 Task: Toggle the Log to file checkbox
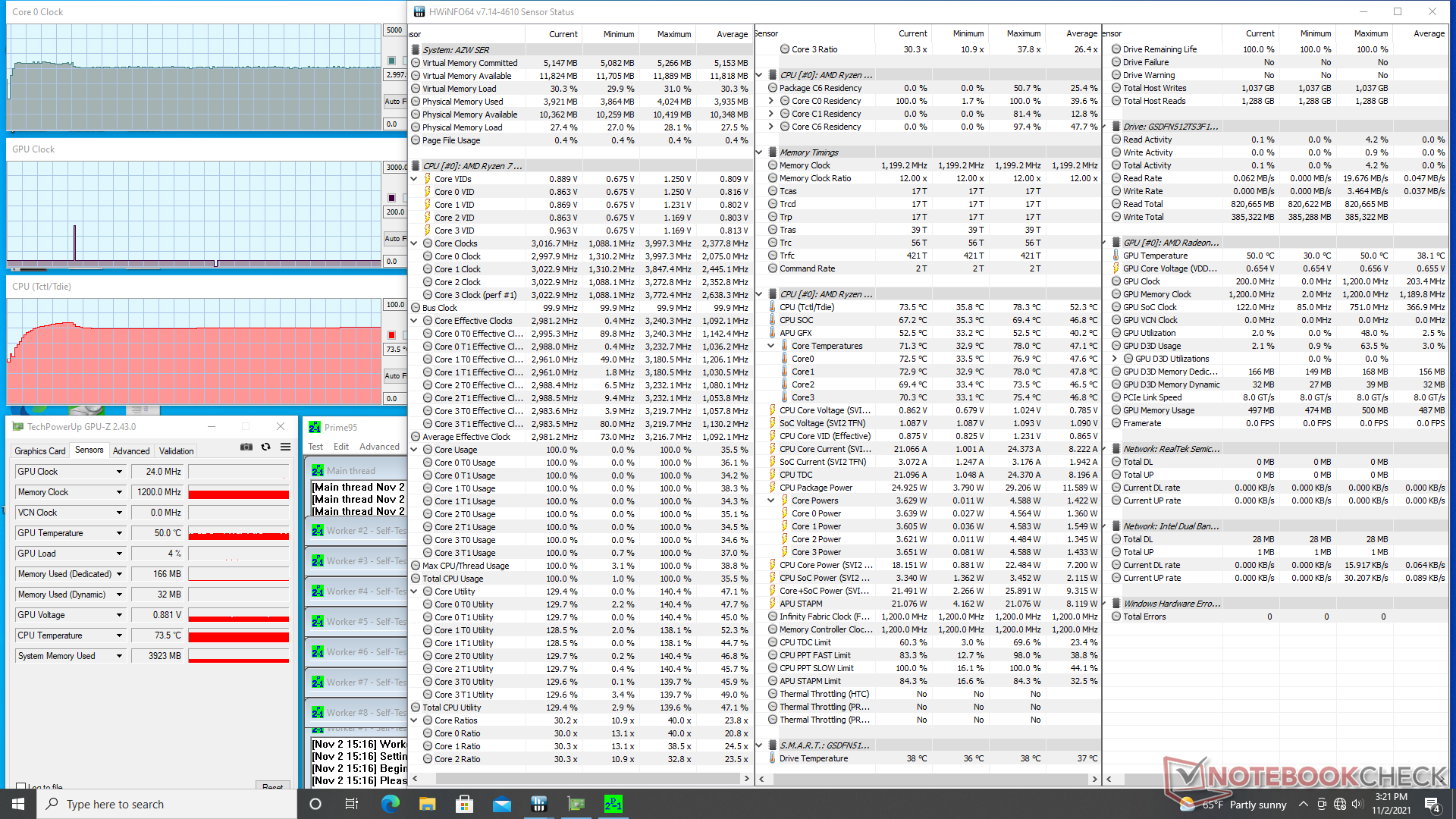[20, 787]
